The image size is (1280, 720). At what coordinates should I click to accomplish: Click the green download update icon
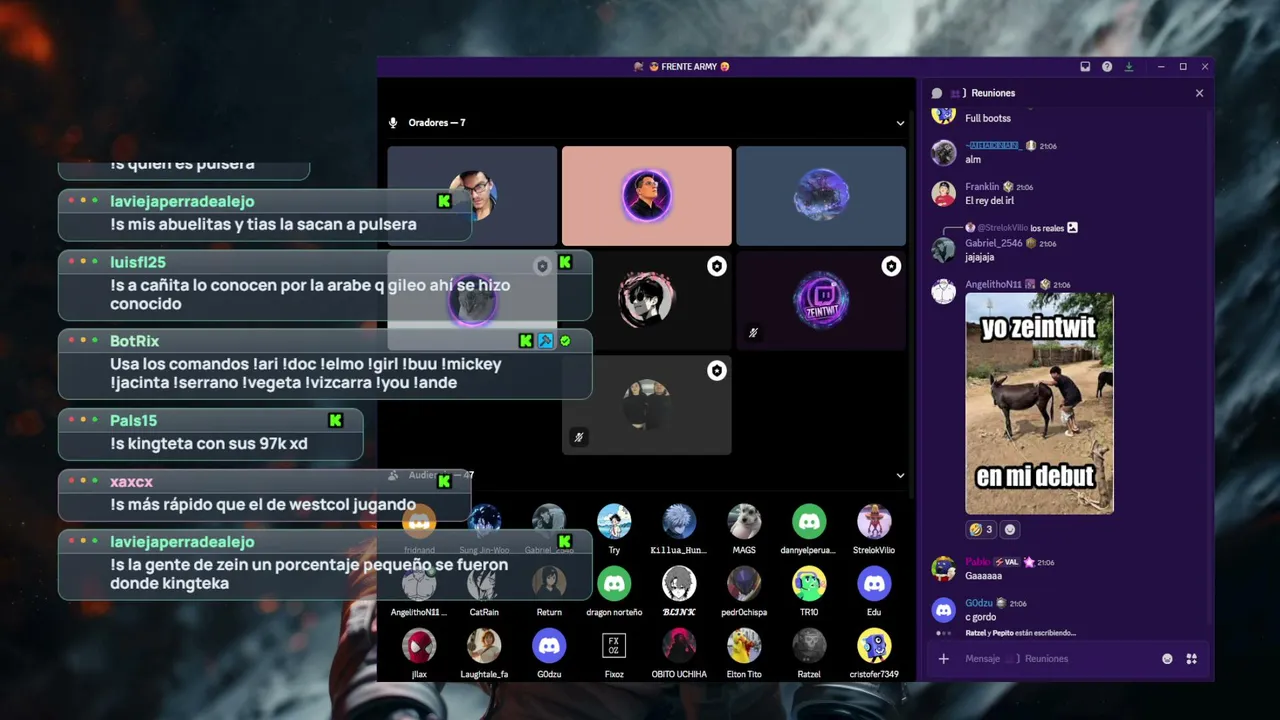[x=1129, y=67]
